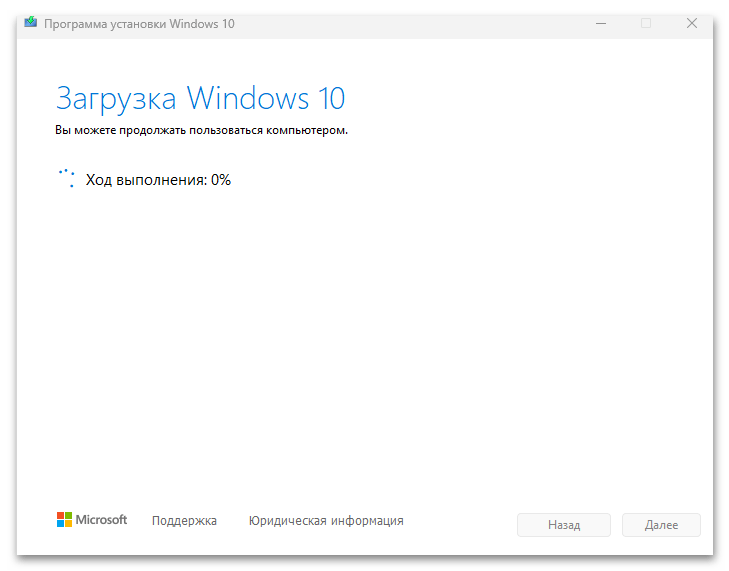Open the Юридическая информация link

point(326,520)
